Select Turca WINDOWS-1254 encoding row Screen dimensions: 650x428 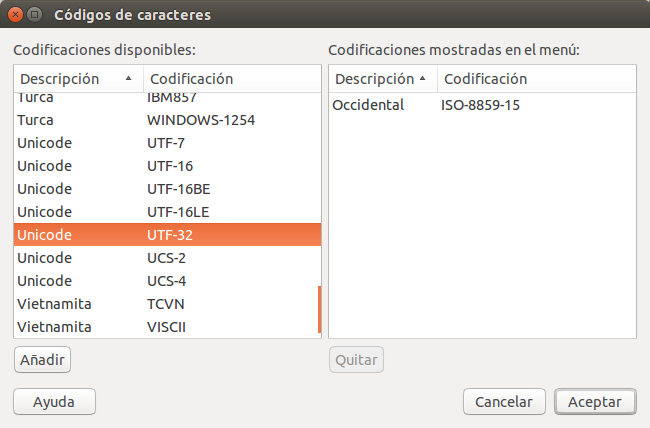click(166, 120)
